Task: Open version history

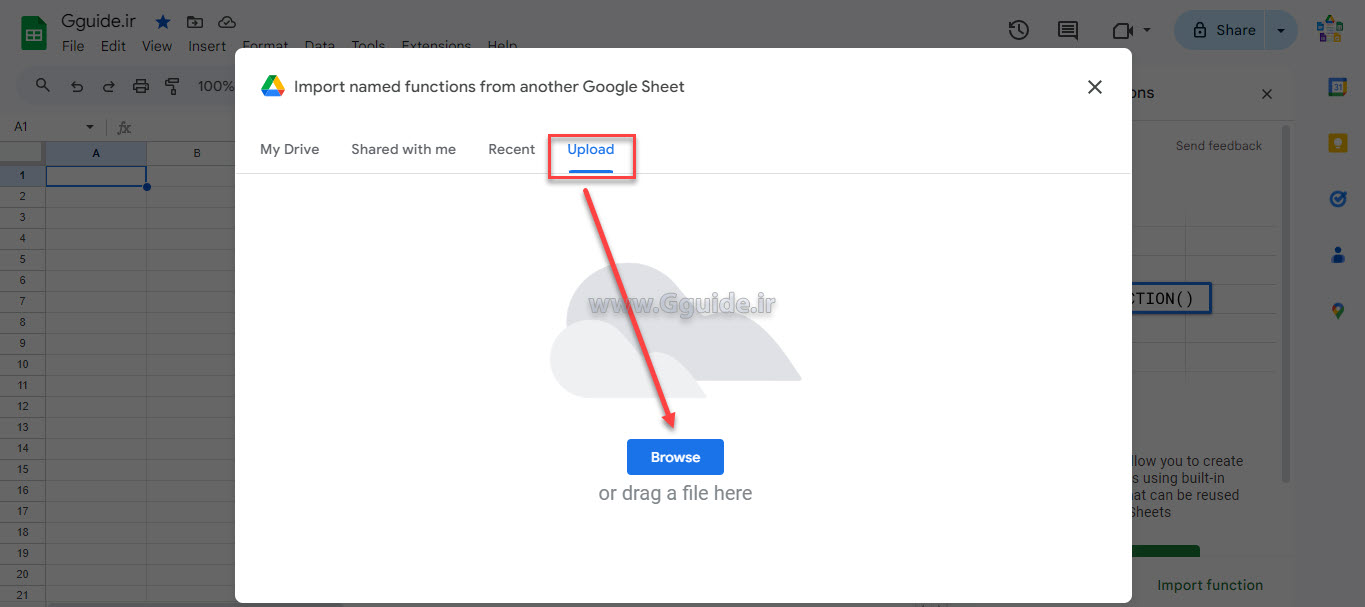Action: pos(1019,30)
